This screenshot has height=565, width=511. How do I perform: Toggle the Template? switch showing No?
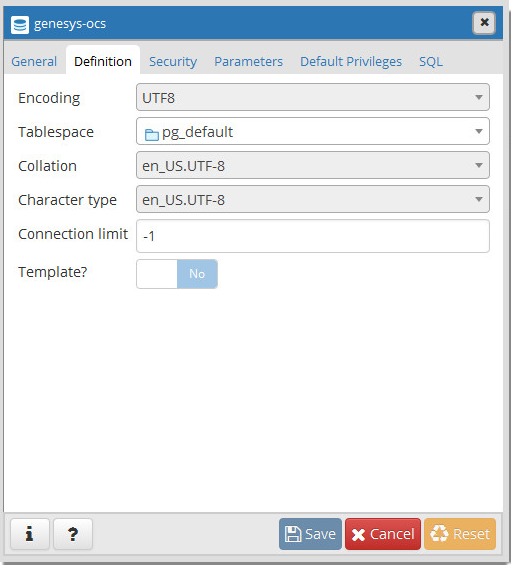point(177,274)
